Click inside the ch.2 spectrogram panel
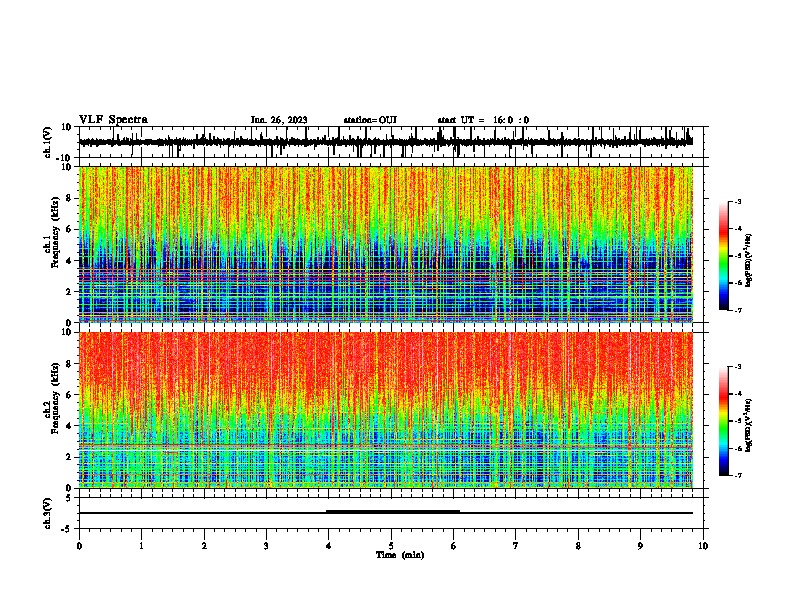 [386, 410]
